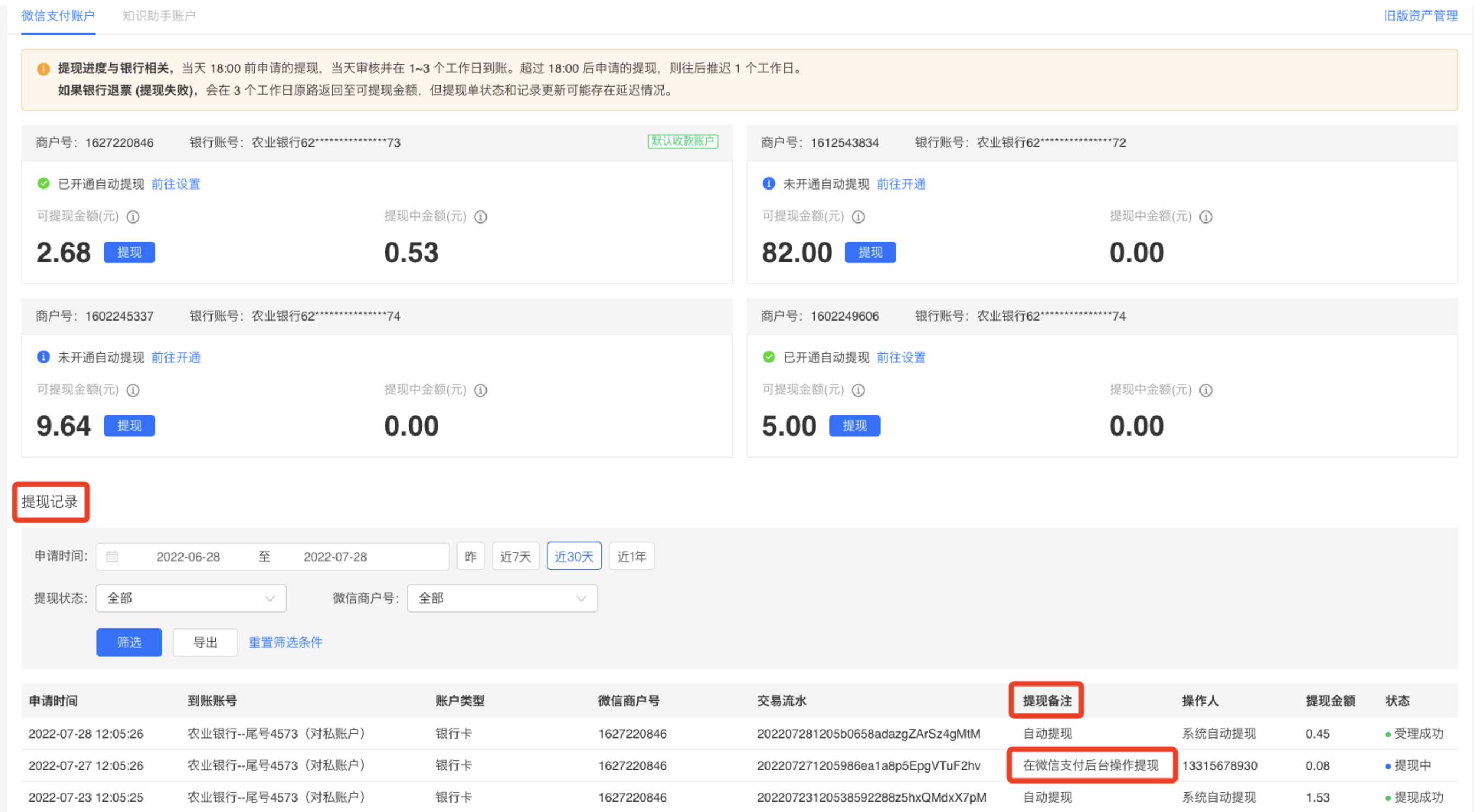Image resolution: width=1474 pixels, height=812 pixels.
Task: Select 近30天 quick date range
Action: click(x=574, y=556)
